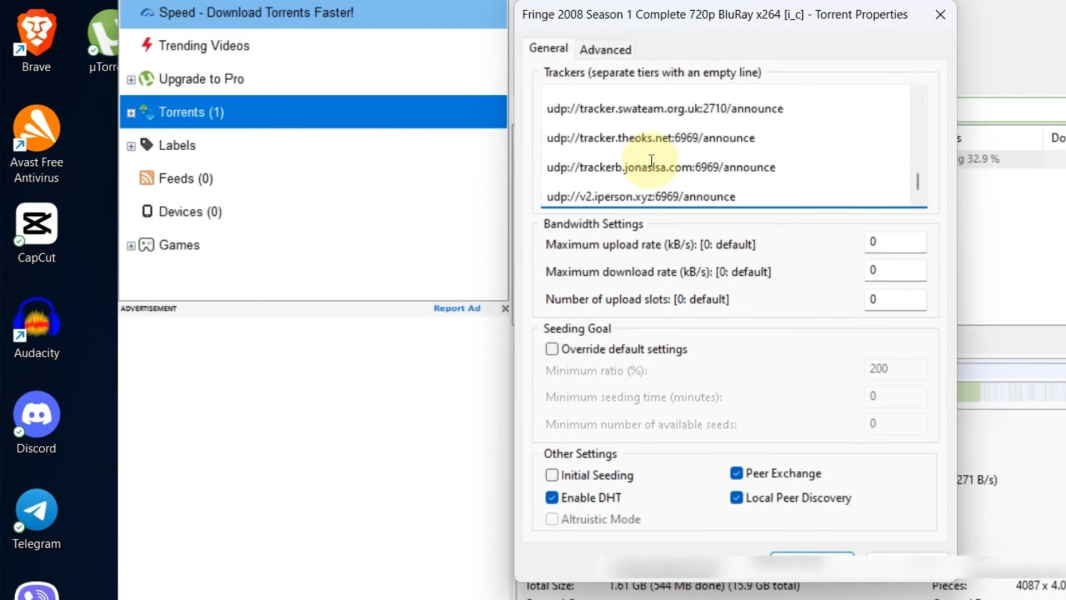
Task: Open the Discord desktop icon
Action: 36,423
